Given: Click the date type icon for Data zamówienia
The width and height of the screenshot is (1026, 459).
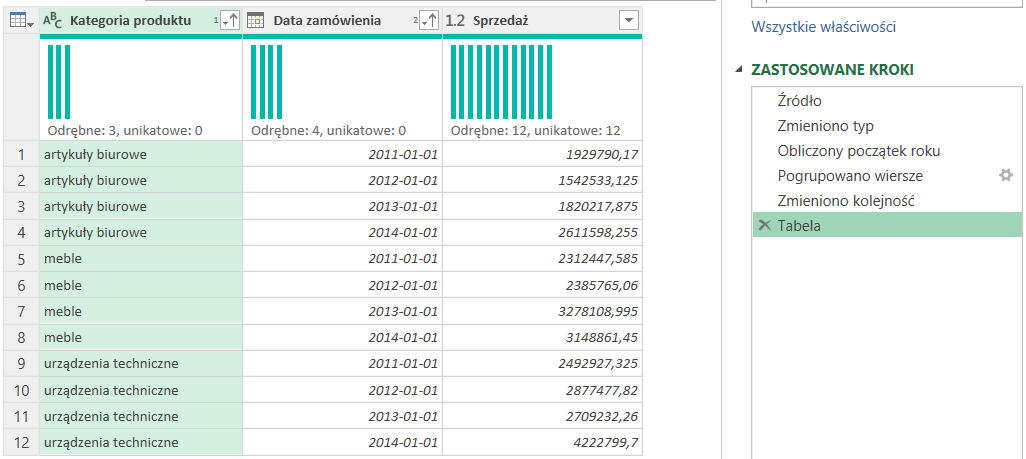Looking at the screenshot, I should 256,21.
